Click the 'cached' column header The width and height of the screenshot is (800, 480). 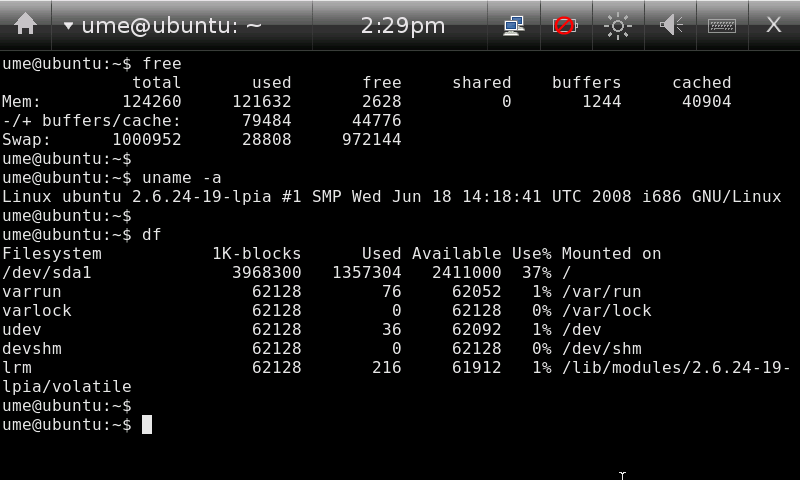tap(702, 83)
